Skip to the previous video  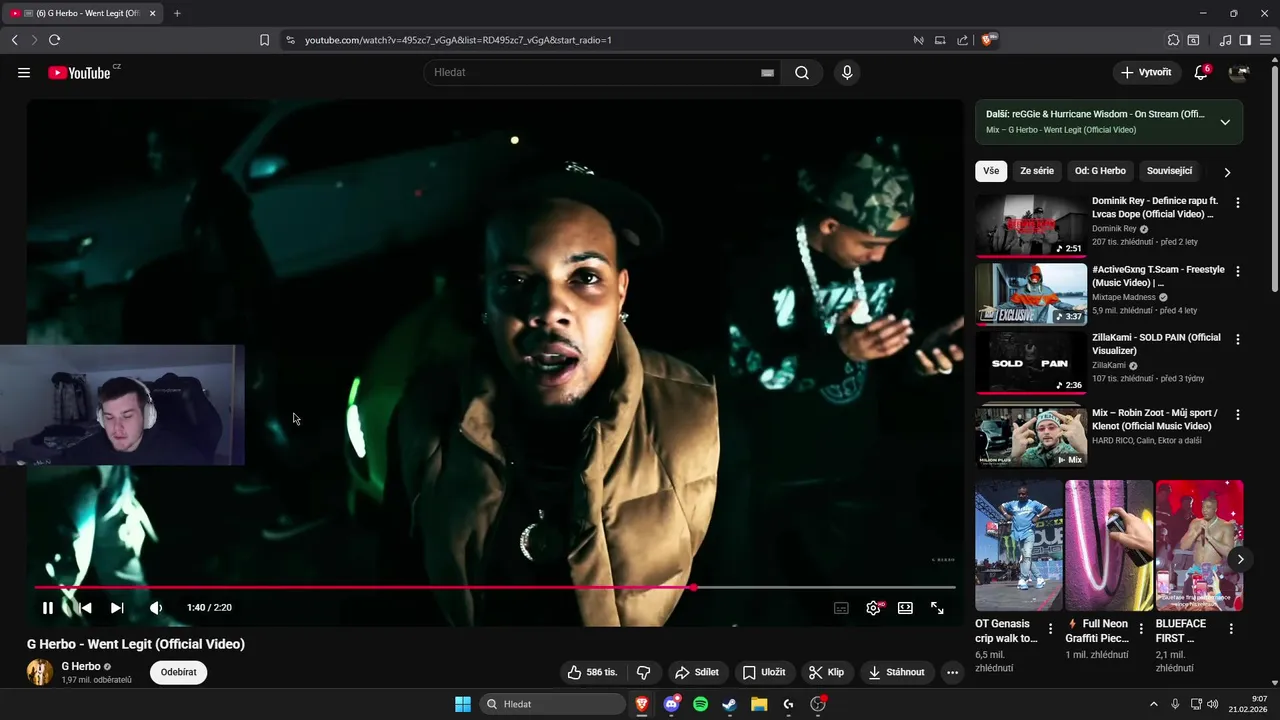click(85, 607)
